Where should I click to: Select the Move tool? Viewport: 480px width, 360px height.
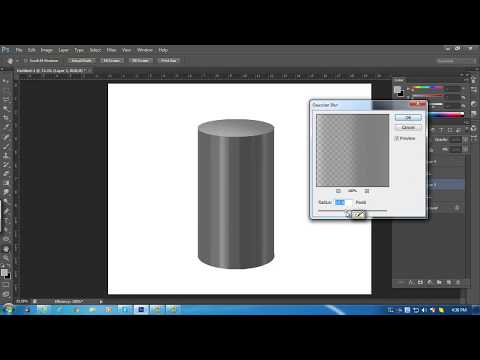pos(6,81)
